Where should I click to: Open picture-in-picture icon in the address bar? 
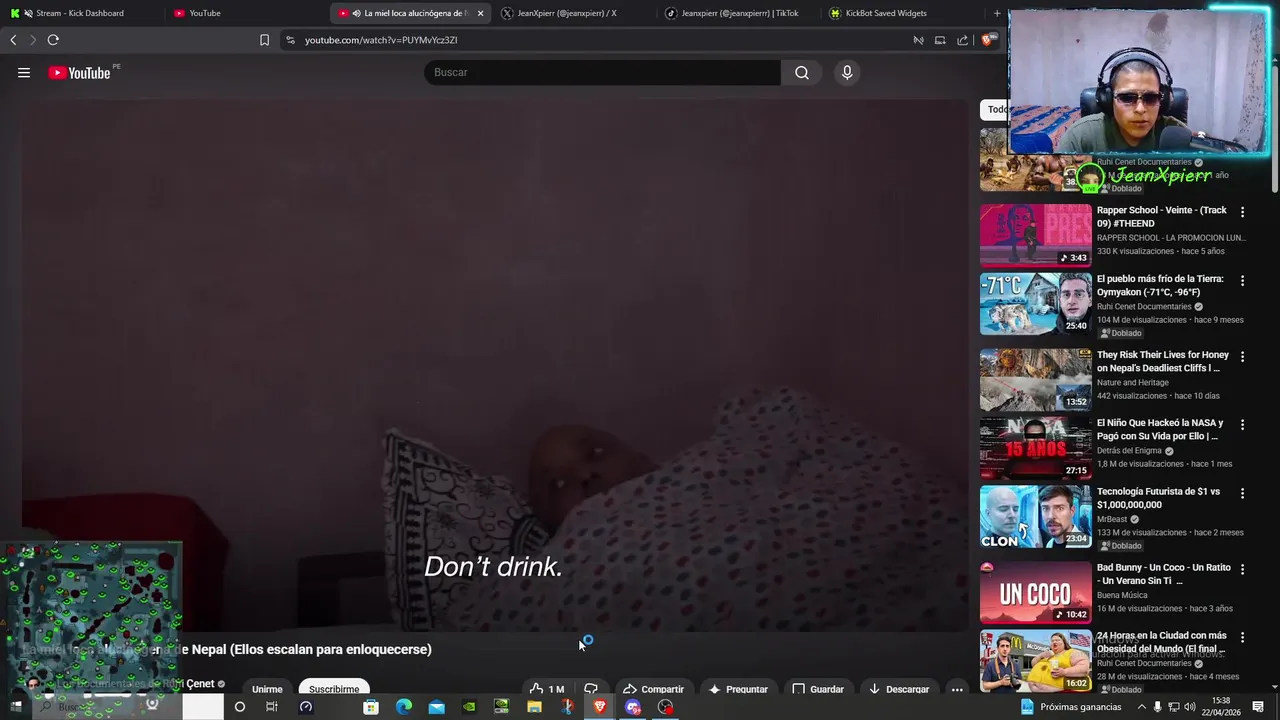[940, 40]
